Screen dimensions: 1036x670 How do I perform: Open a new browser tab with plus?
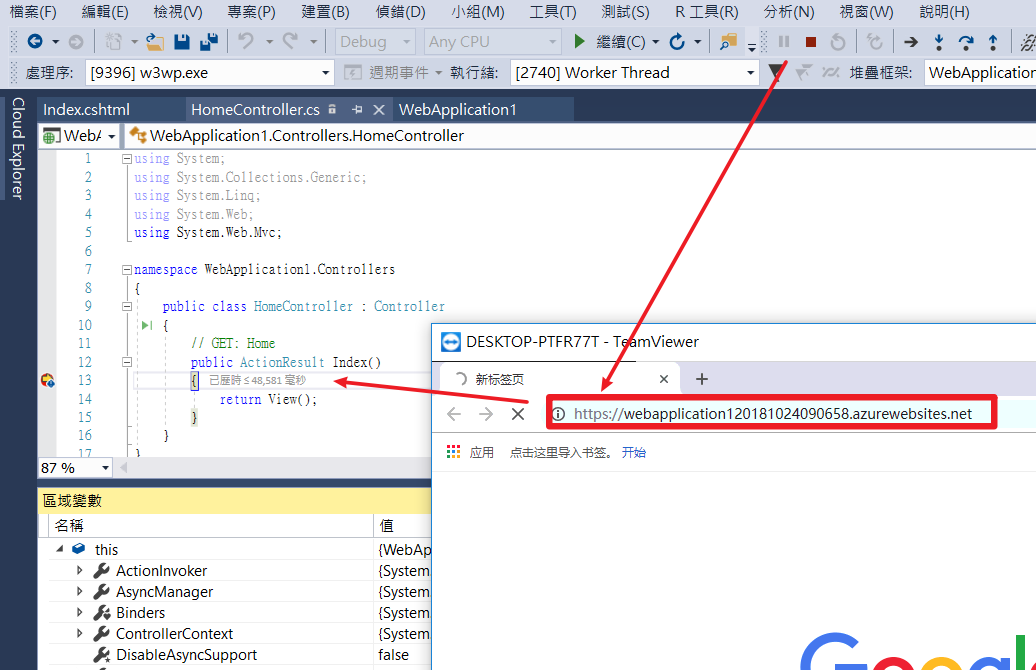pos(702,379)
